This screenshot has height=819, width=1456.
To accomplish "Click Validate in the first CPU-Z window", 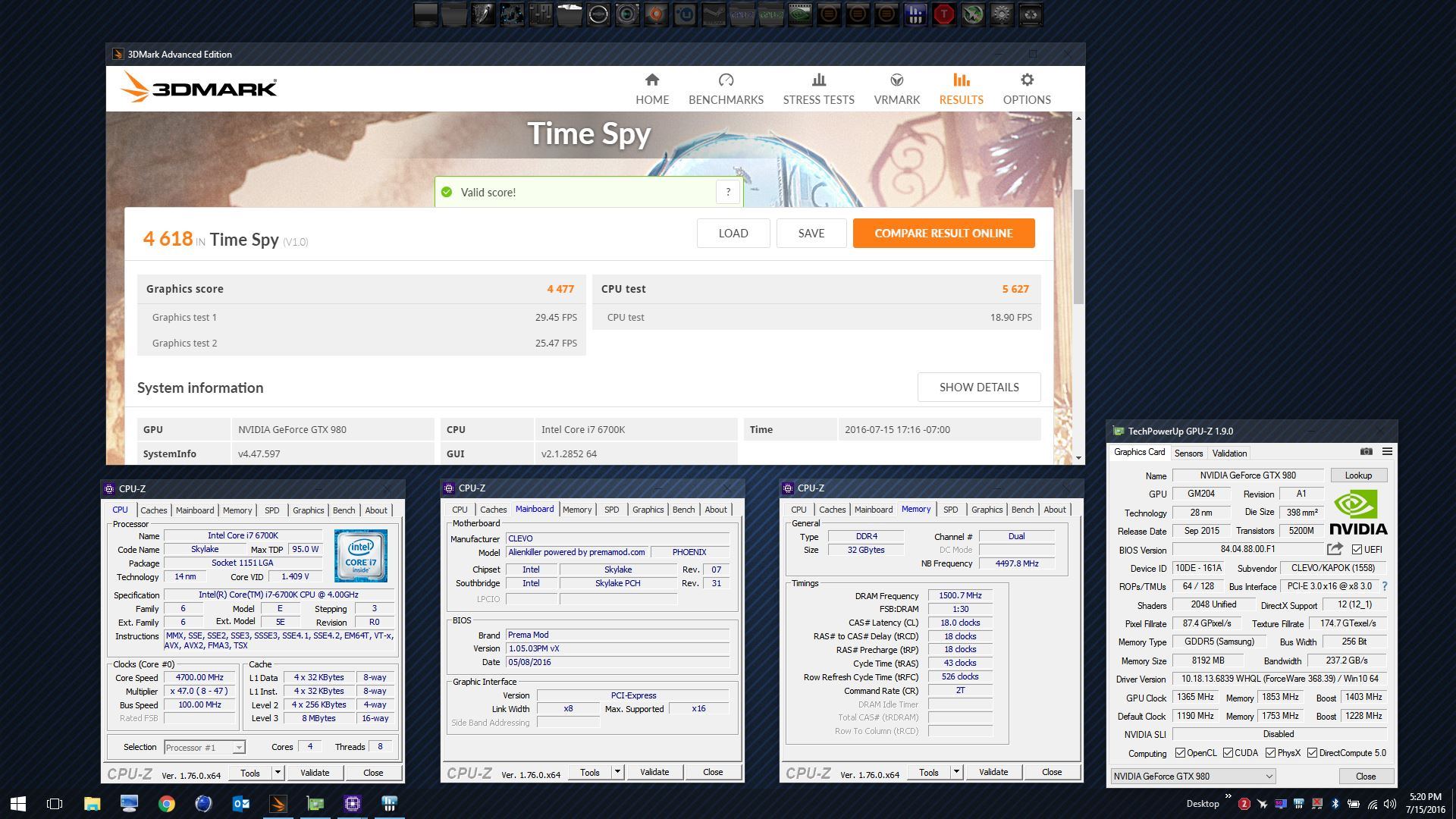I will [315, 773].
